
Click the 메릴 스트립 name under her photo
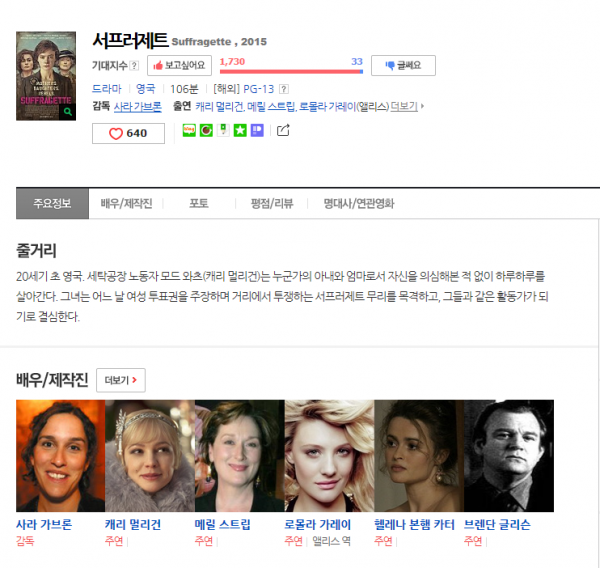[223, 524]
